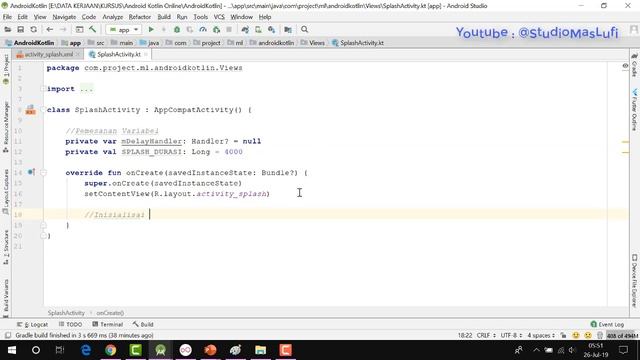Open the Resource Manager side panel
640x360 pixels.
pos(6,127)
